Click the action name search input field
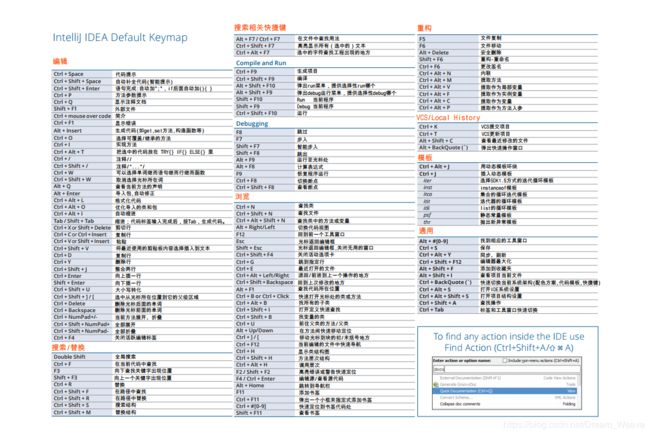This screenshot has width=650, height=435. (506, 369)
